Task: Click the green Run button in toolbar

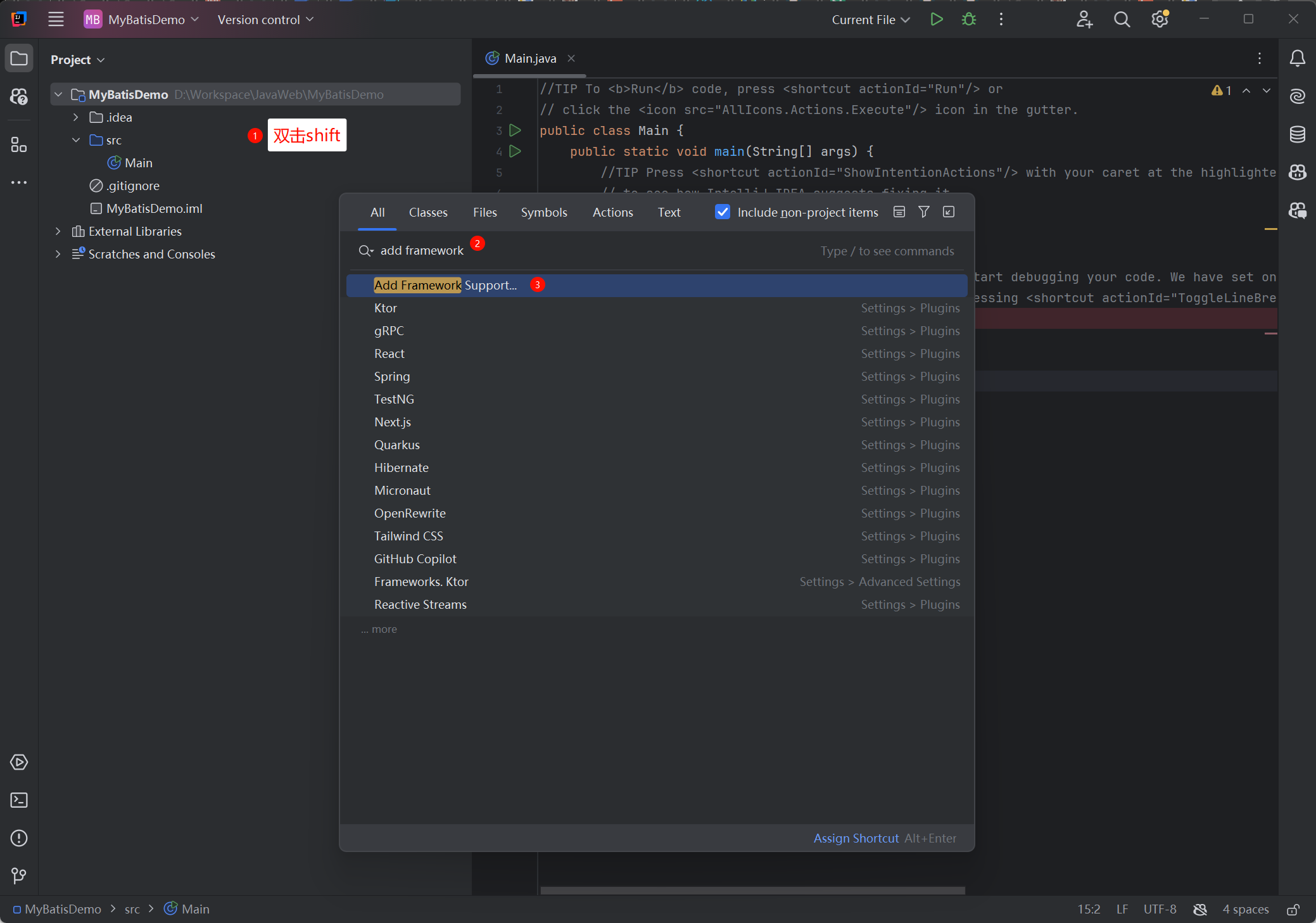Action: (937, 20)
